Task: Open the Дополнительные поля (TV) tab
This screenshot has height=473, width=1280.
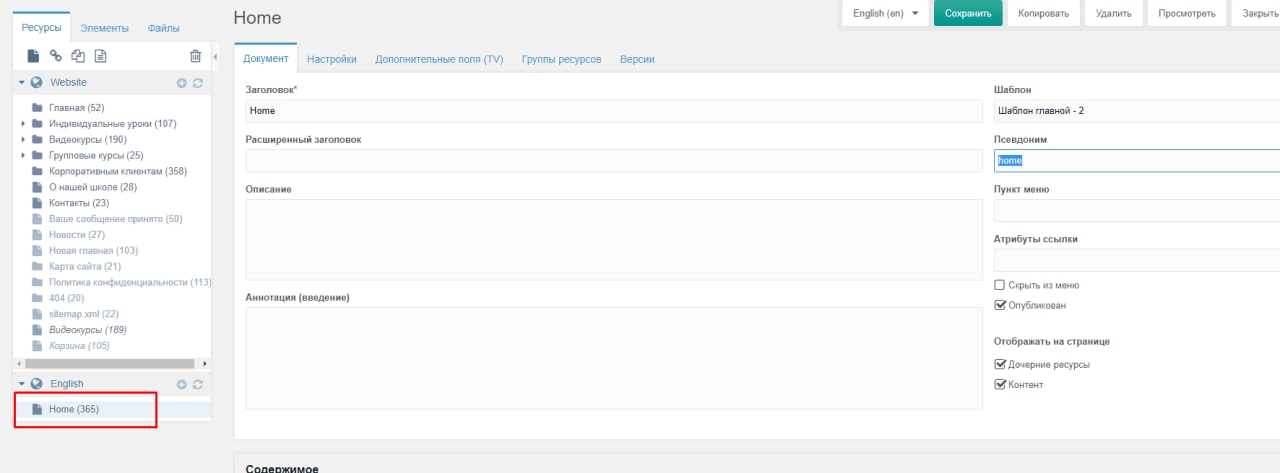Action: (439, 59)
